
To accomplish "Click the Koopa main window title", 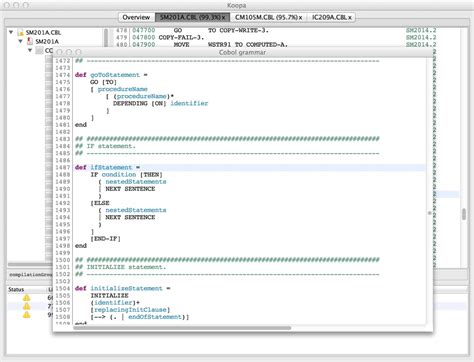I will 236,5.
